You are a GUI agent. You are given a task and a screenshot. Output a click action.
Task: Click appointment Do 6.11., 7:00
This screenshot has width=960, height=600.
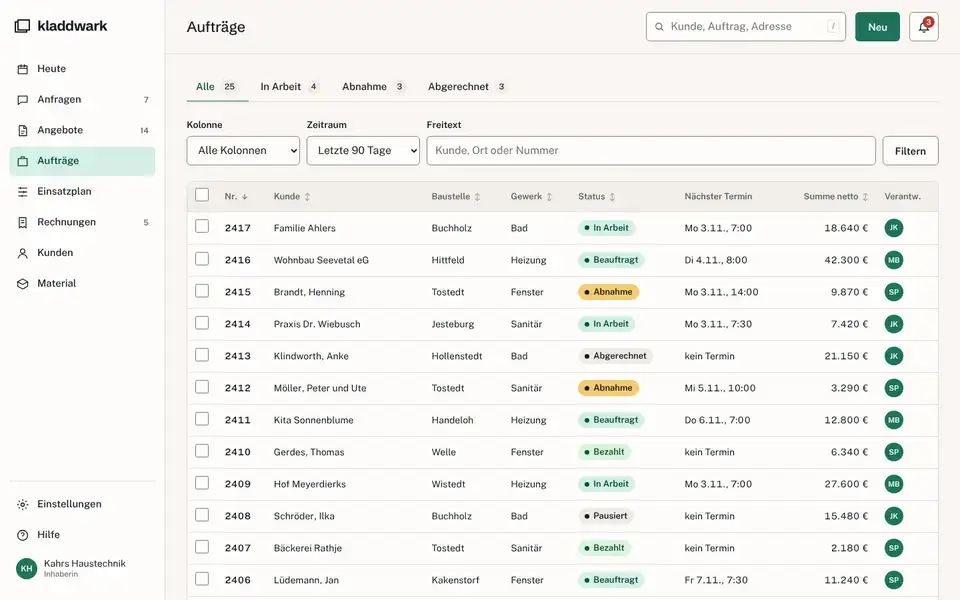[x=717, y=420]
